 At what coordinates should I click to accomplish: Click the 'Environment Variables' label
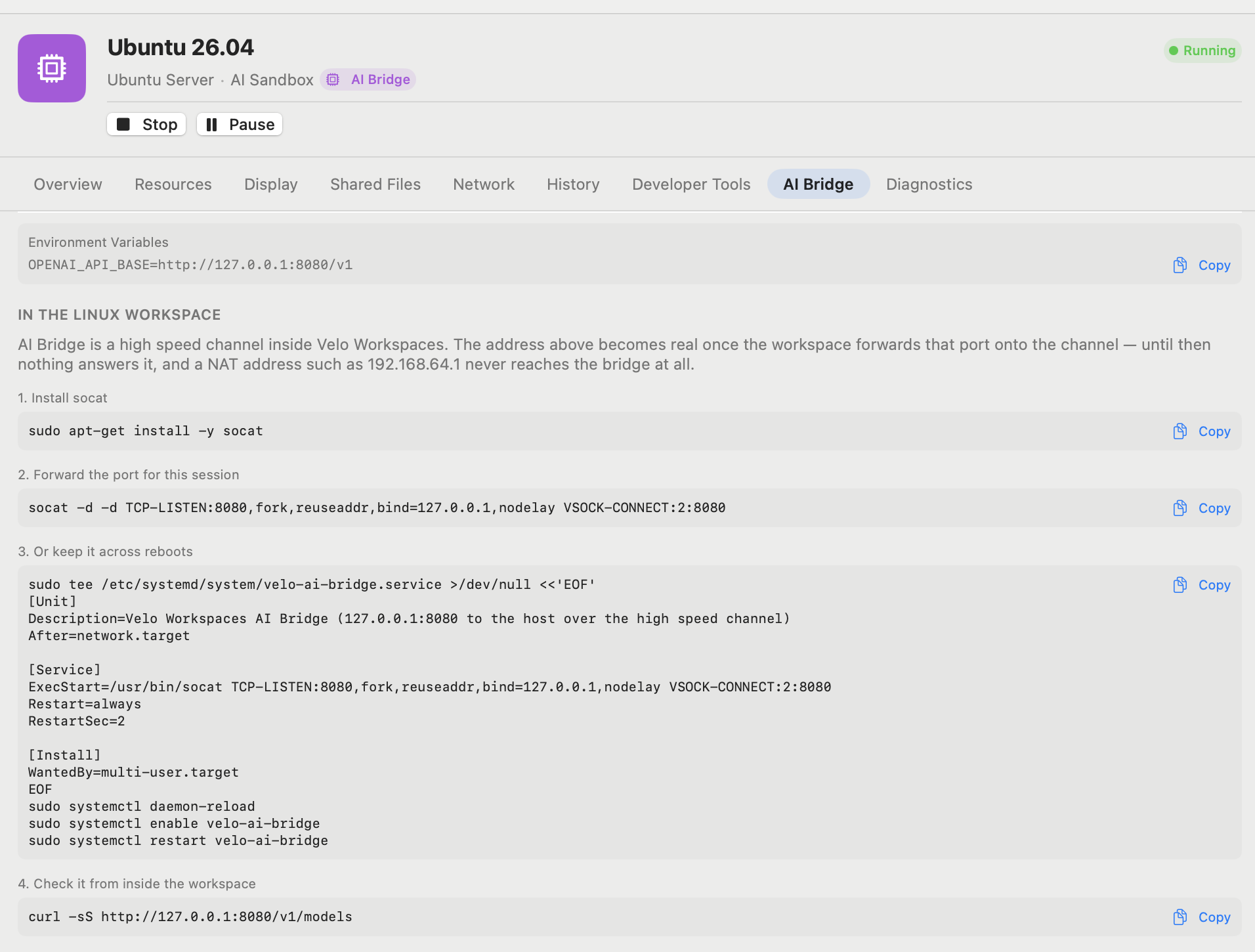[98, 242]
